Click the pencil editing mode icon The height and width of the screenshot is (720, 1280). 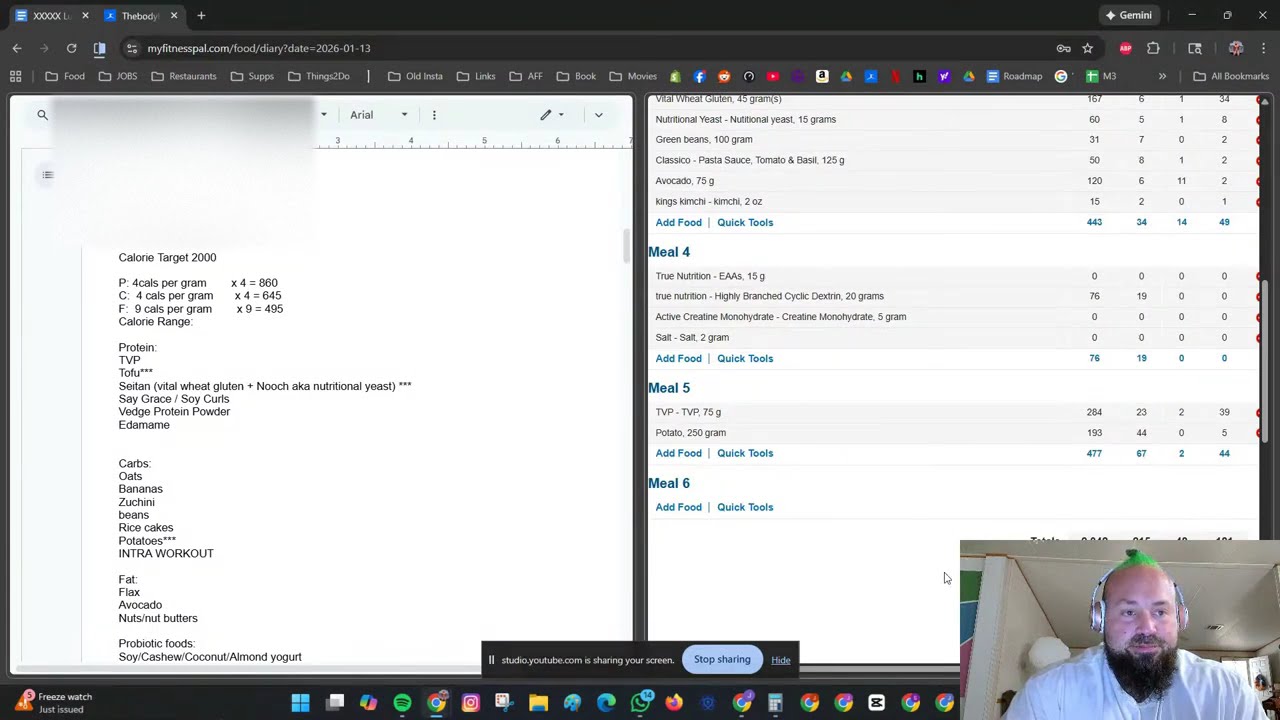click(x=546, y=115)
